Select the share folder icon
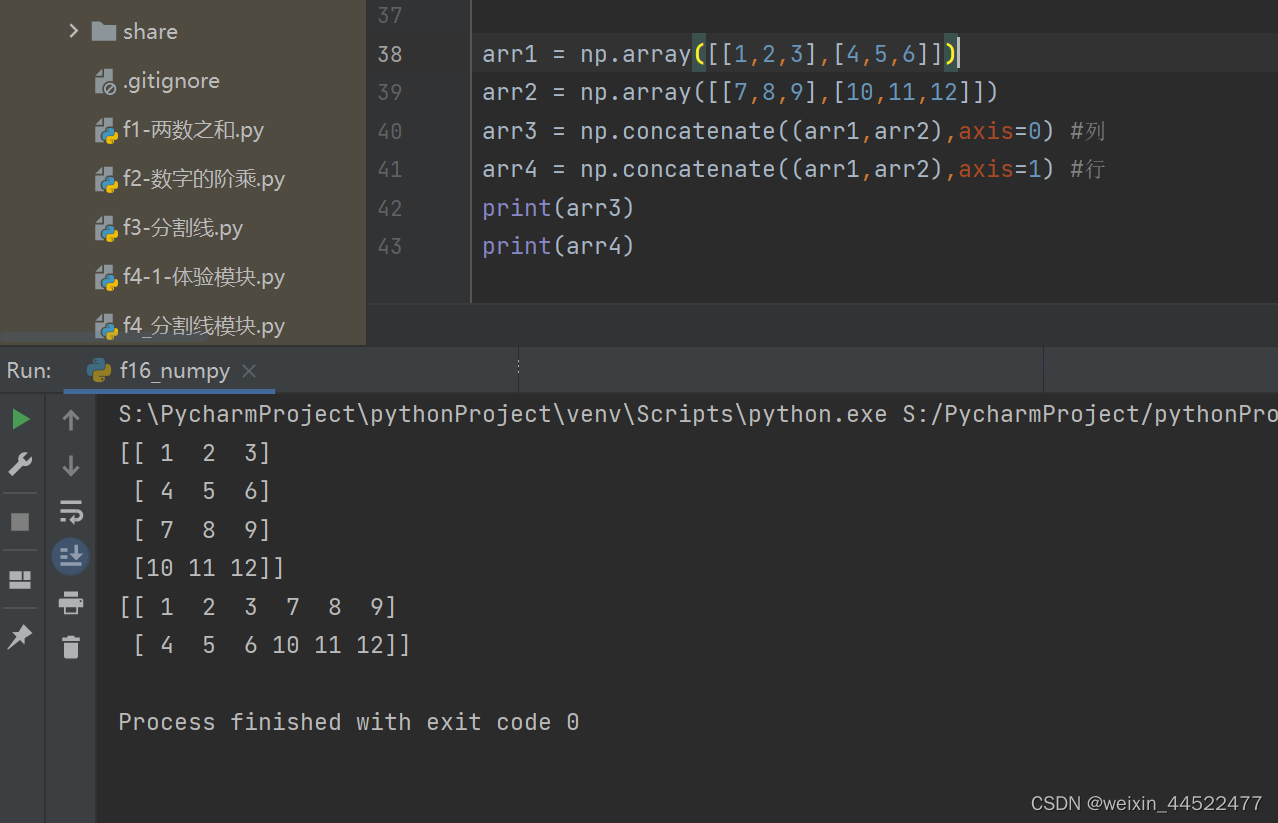This screenshot has width=1278, height=823. [x=104, y=31]
